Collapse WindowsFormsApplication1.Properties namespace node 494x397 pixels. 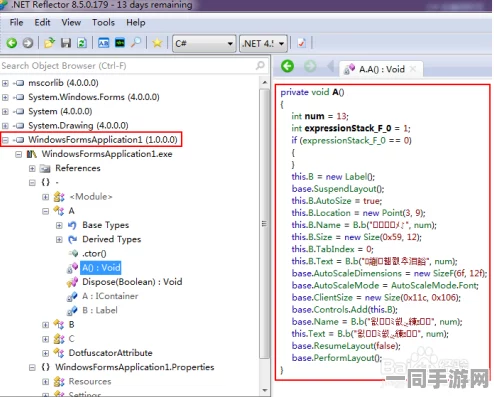32,367
